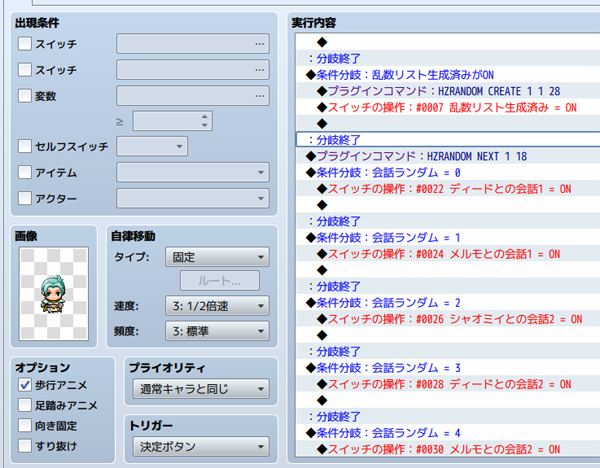Enable the first スイッチ condition checkbox

[x=25, y=44]
